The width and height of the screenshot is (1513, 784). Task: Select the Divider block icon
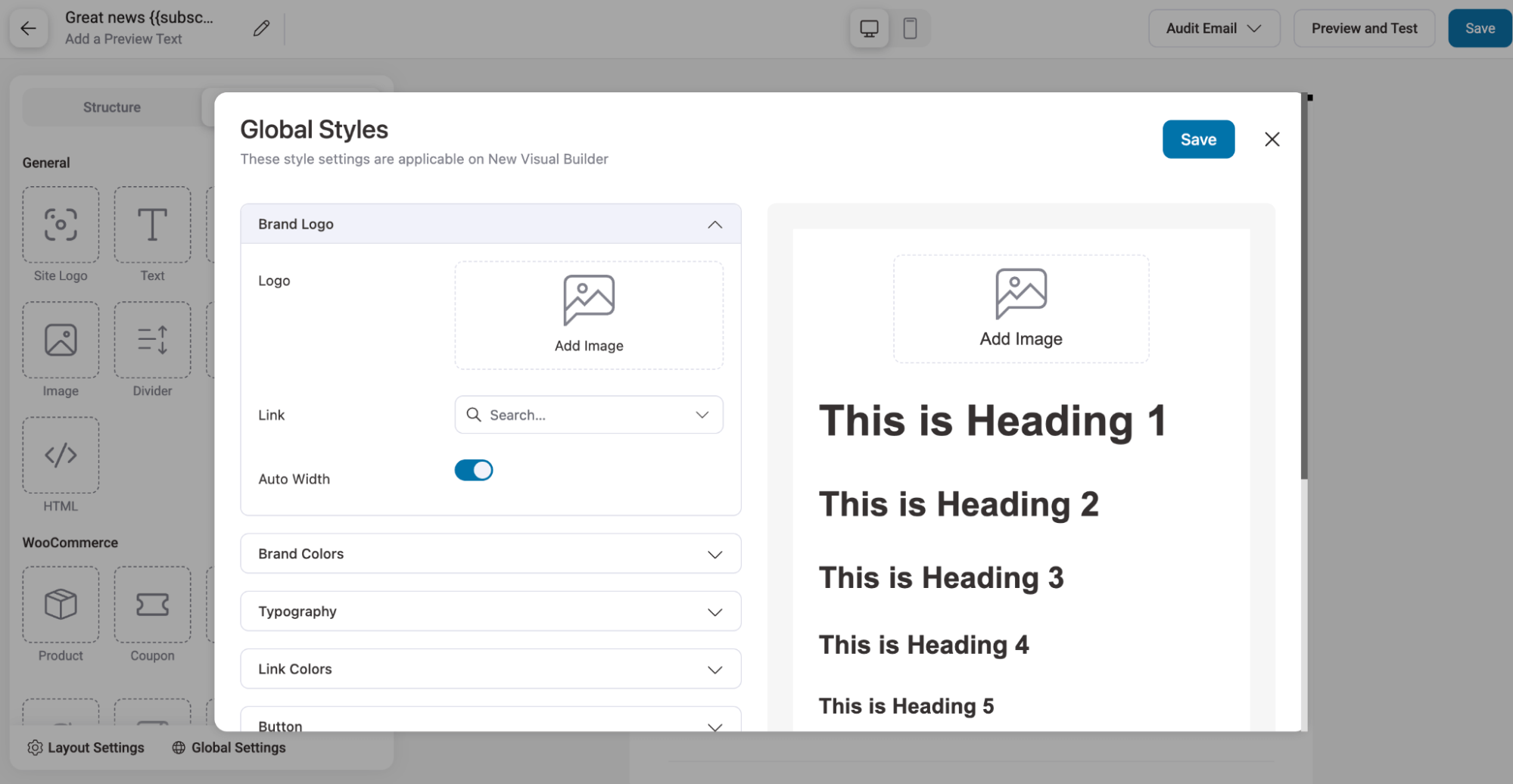[x=152, y=340]
